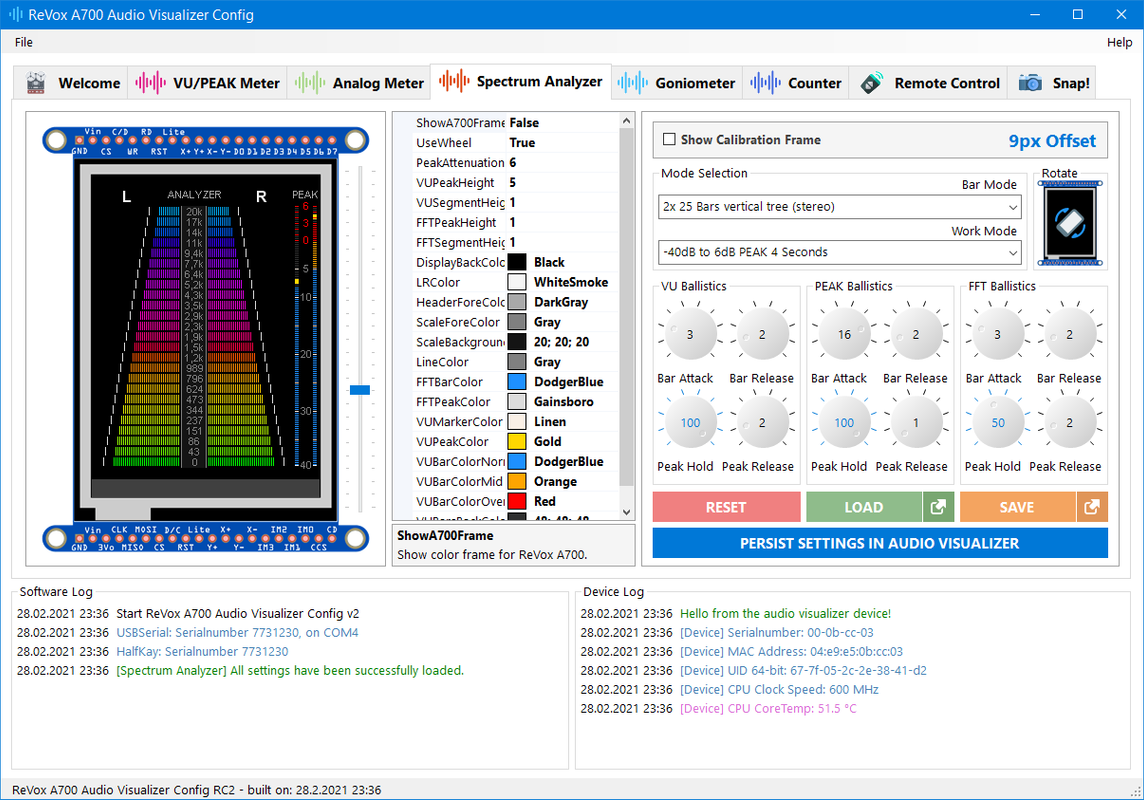Screen dimensions: 1144x800
Task: Open the Help menu
Action: click(x=1119, y=42)
